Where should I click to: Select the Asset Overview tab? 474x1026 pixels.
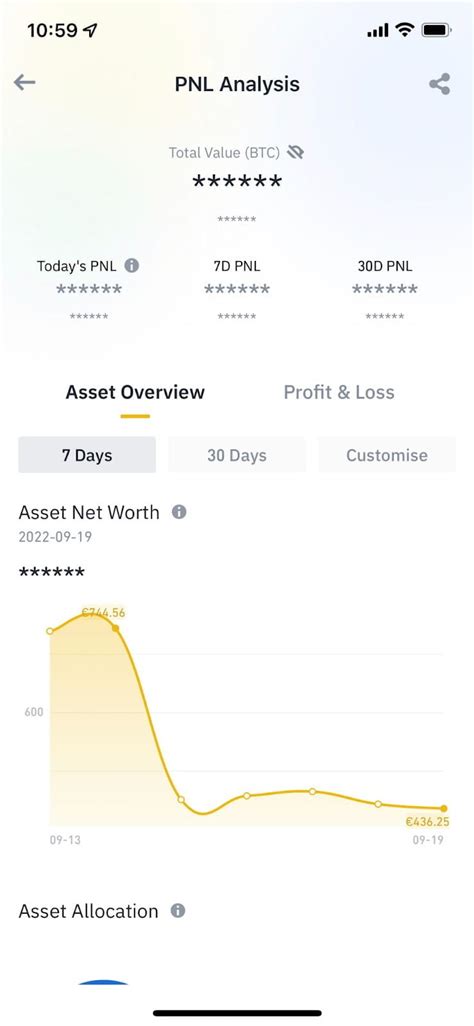pos(135,392)
